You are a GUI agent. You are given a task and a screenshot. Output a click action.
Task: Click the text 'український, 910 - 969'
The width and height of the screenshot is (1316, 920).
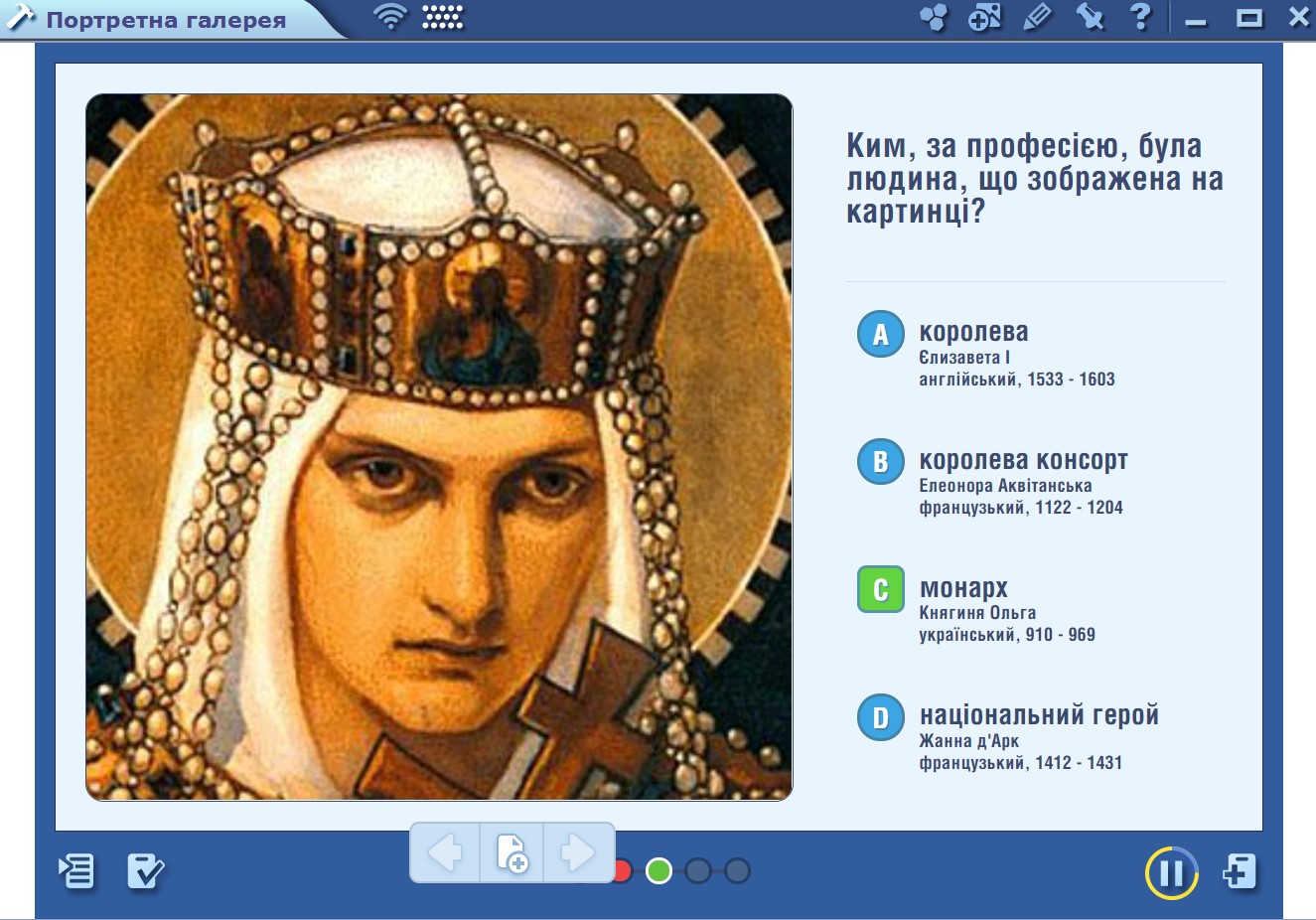tap(1007, 635)
